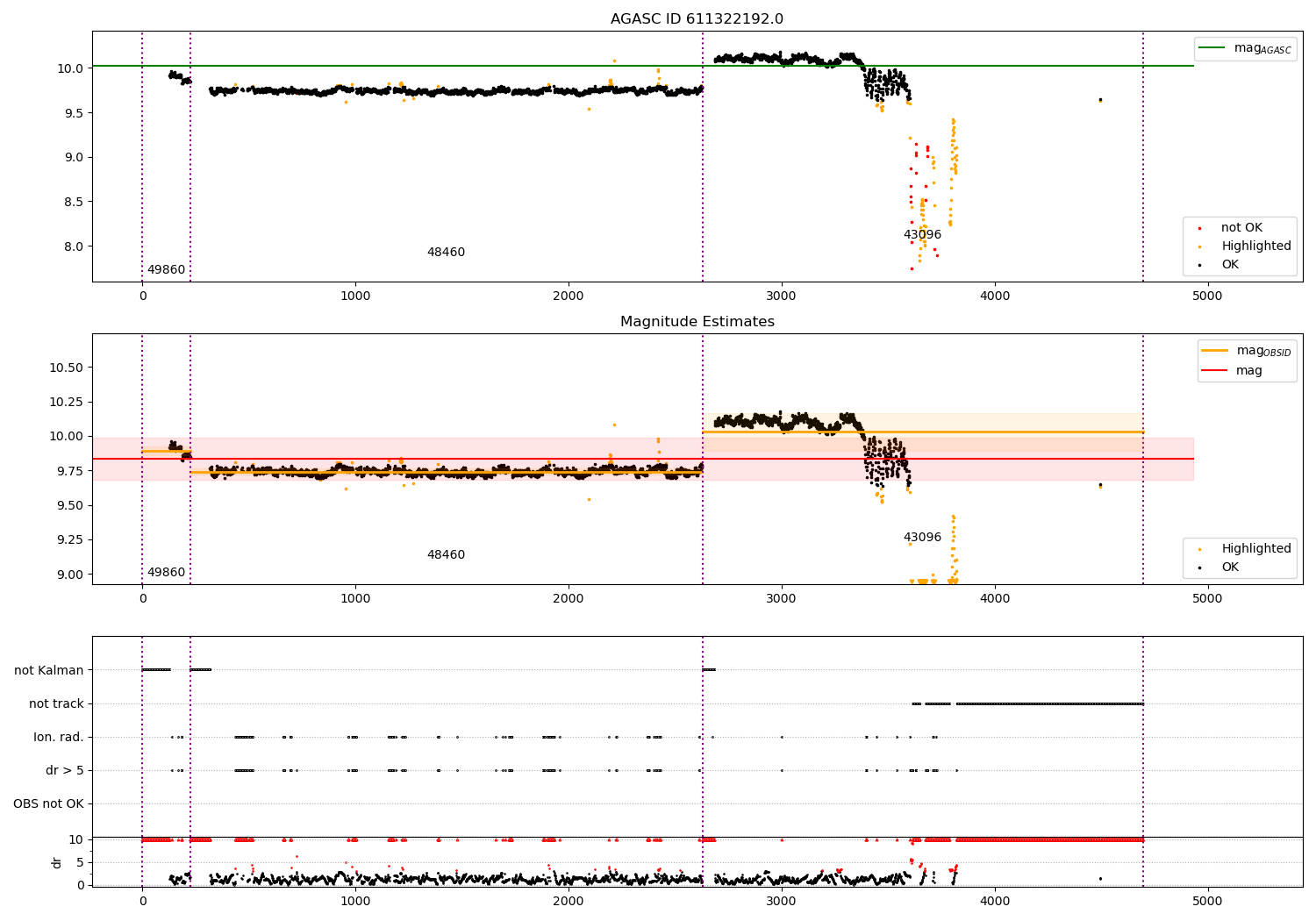
Task: Click the 'Ion. rad.' row label
Action: pyautogui.click(x=59, y=738)
